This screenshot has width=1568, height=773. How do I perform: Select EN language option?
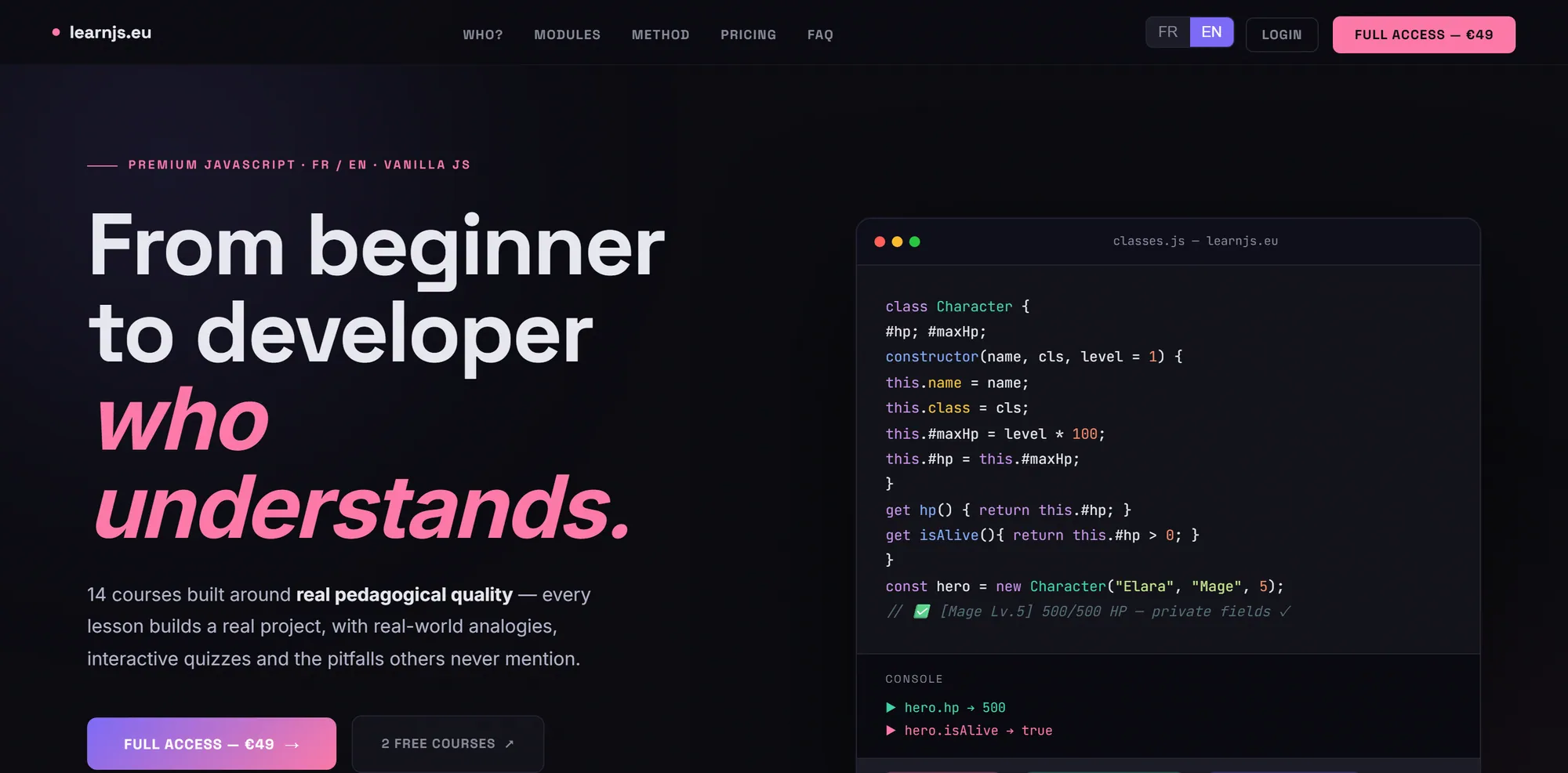pyautogui.click(x=1211, y=32)
